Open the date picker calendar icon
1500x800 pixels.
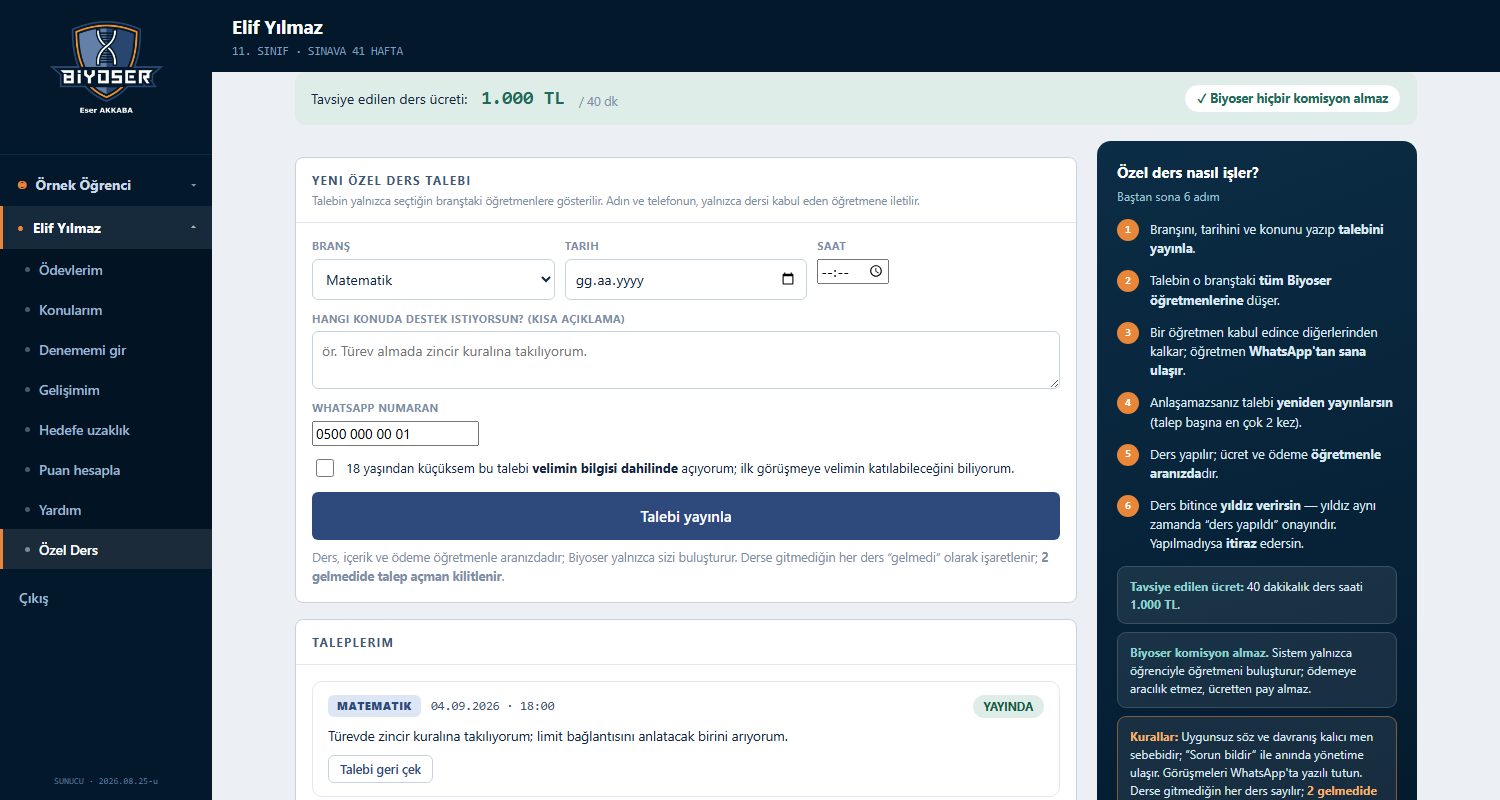click(x=788, y=280)
